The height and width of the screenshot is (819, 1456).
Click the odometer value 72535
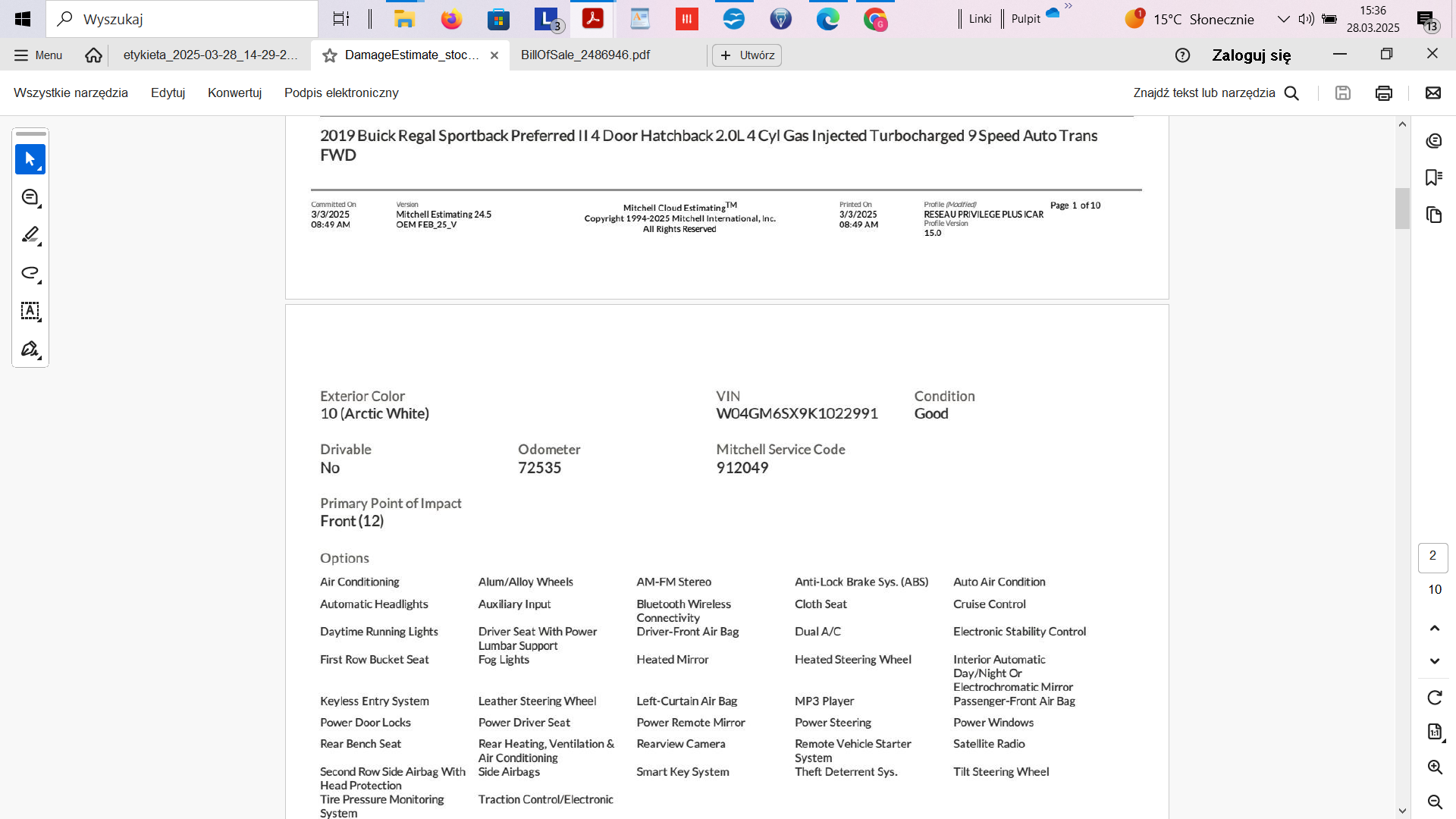tap(539, 468)
